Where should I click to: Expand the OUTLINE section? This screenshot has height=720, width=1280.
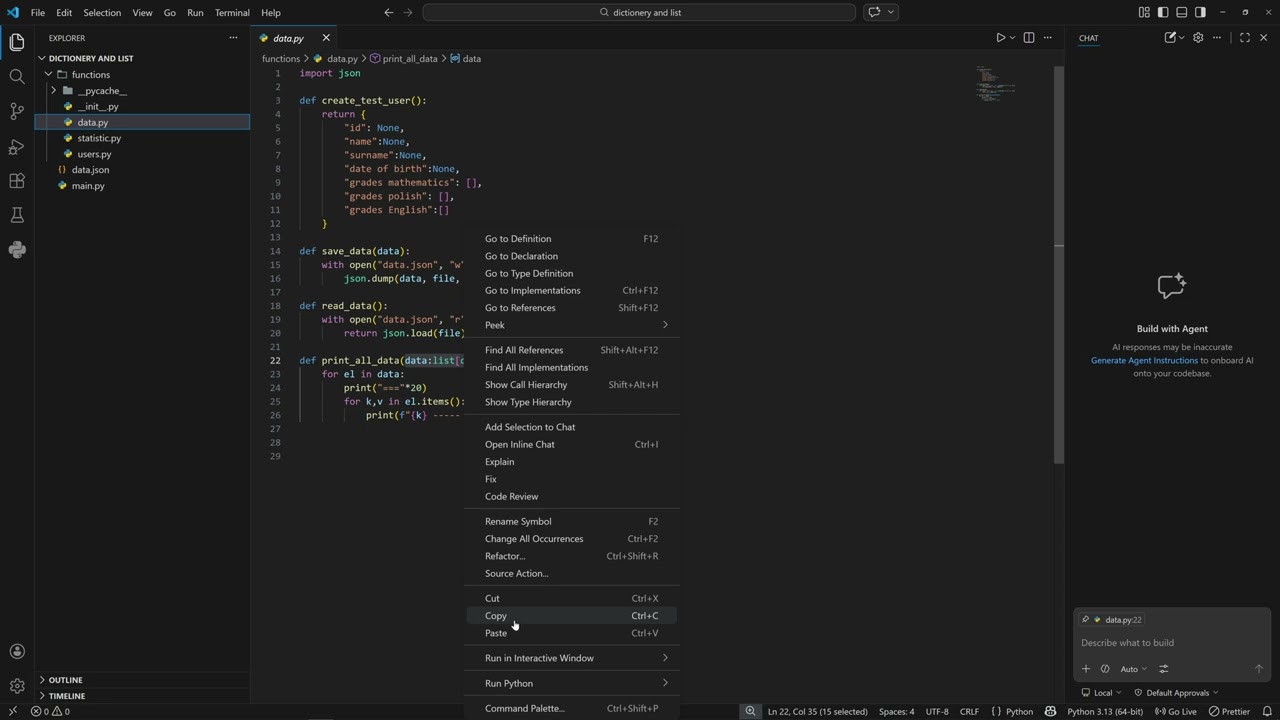pos(65,680)
